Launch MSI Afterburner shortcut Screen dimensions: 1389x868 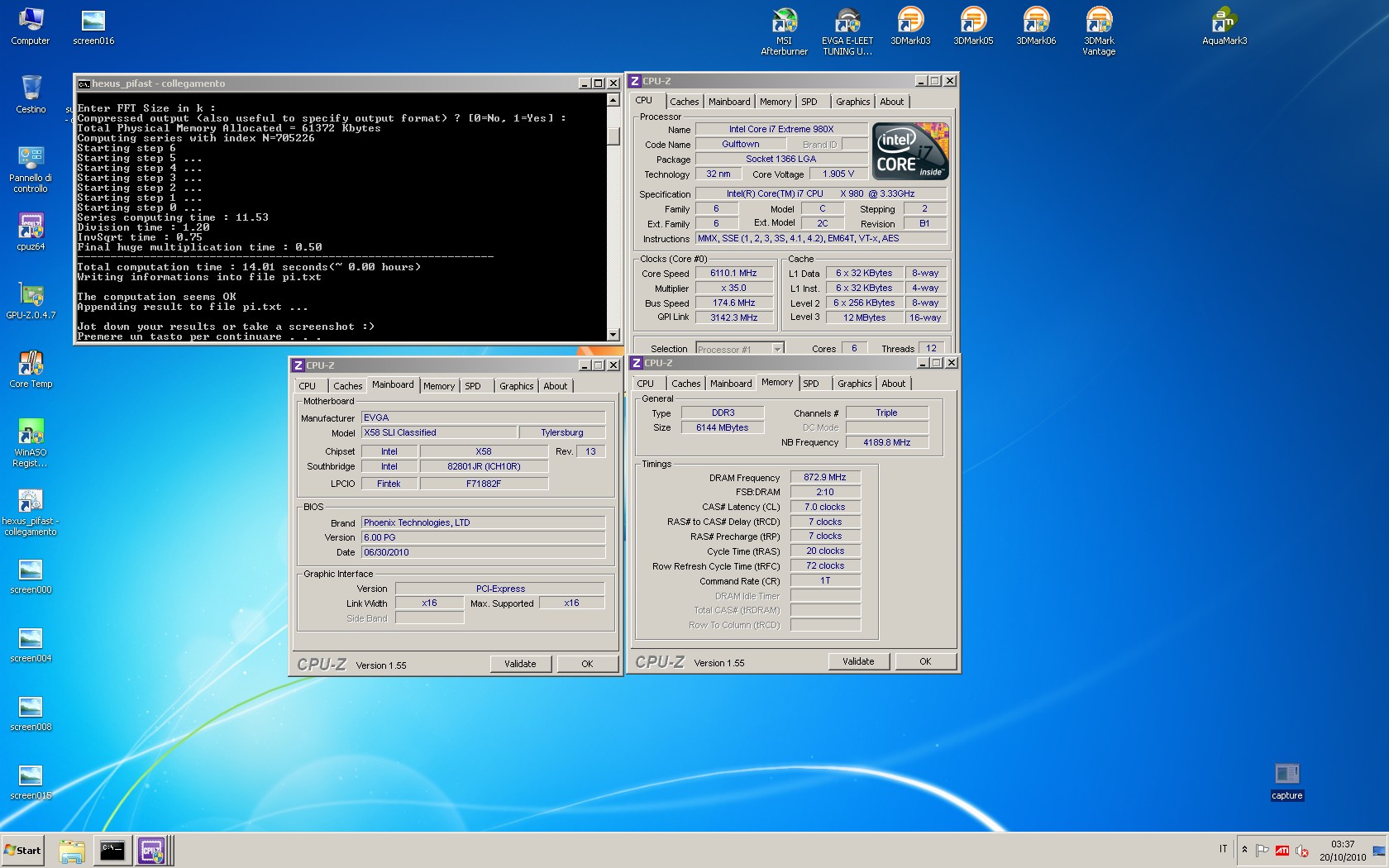tap(784, 31)
